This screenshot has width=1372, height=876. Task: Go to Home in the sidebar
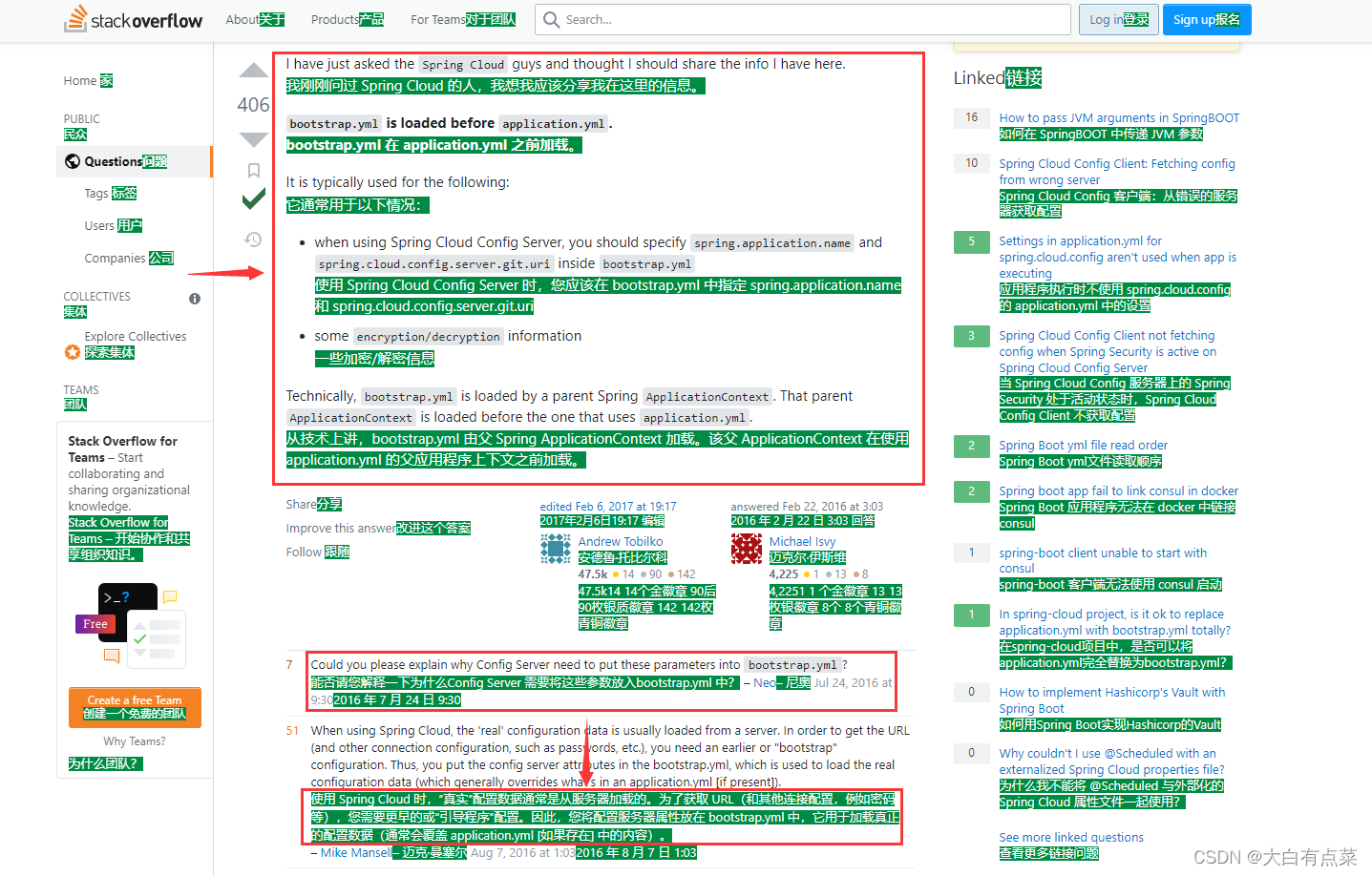click(88, 81)
